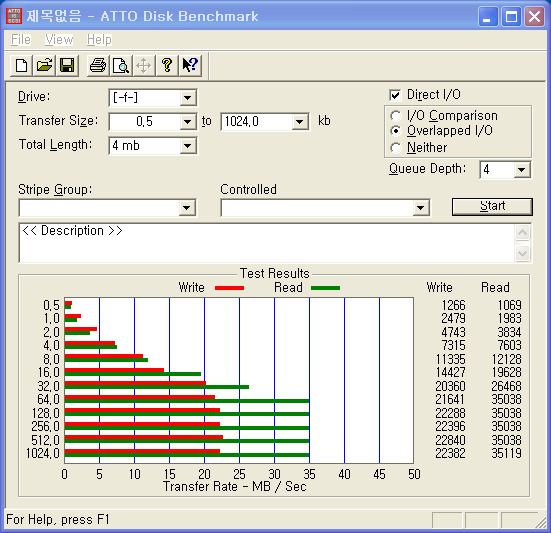Expand the Queue Depth dropdown
The width and height of the screenshot is (551, 533).
click(x=521, y=170)
